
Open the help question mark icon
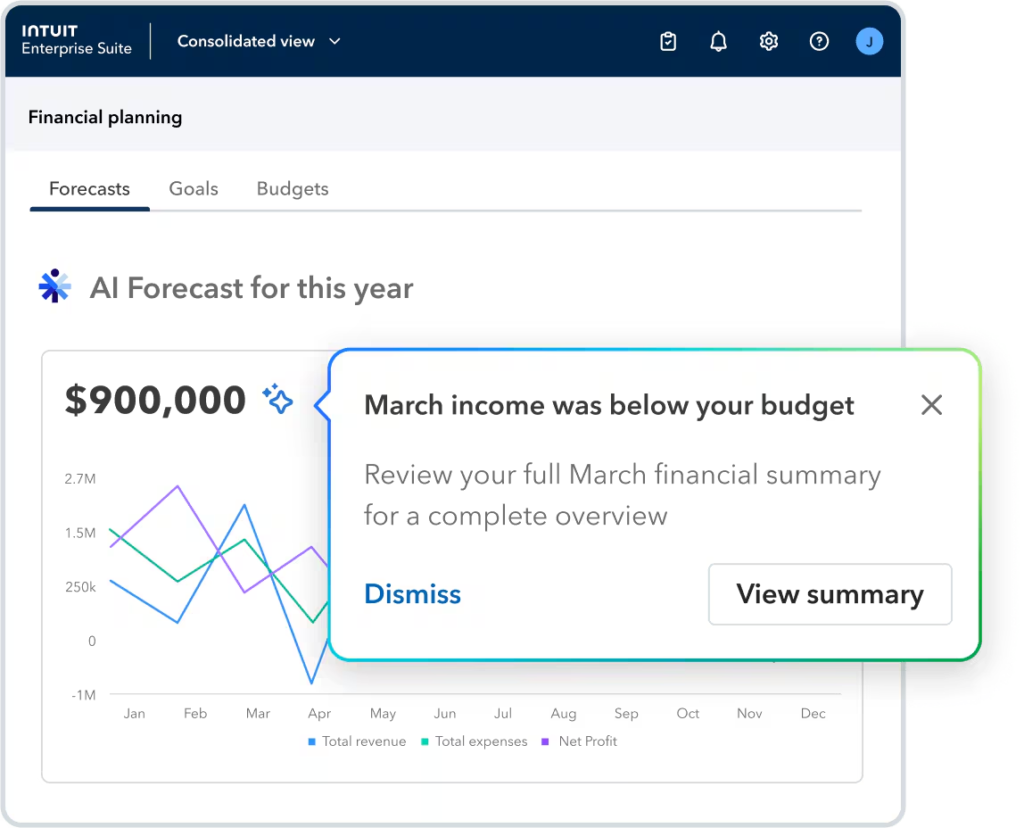click(819, 42)
